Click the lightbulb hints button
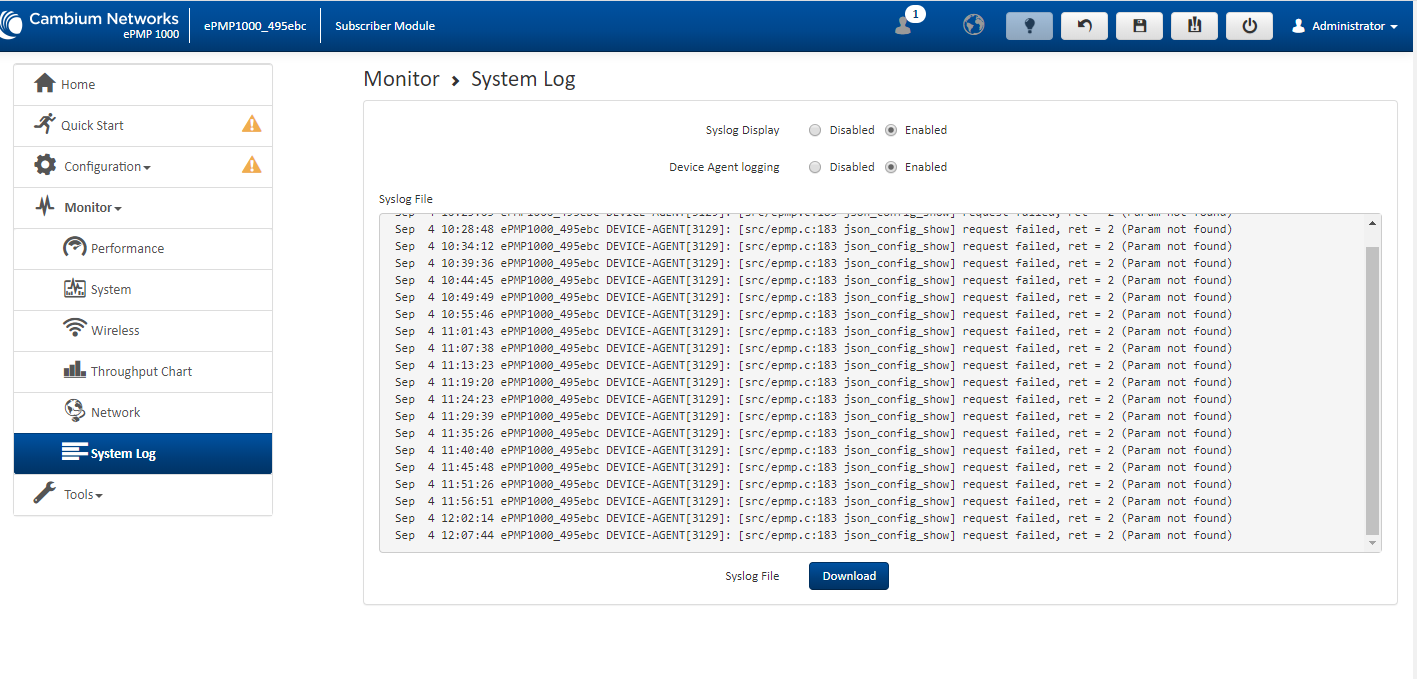Screen dimensions: 1417x679 1029,26
